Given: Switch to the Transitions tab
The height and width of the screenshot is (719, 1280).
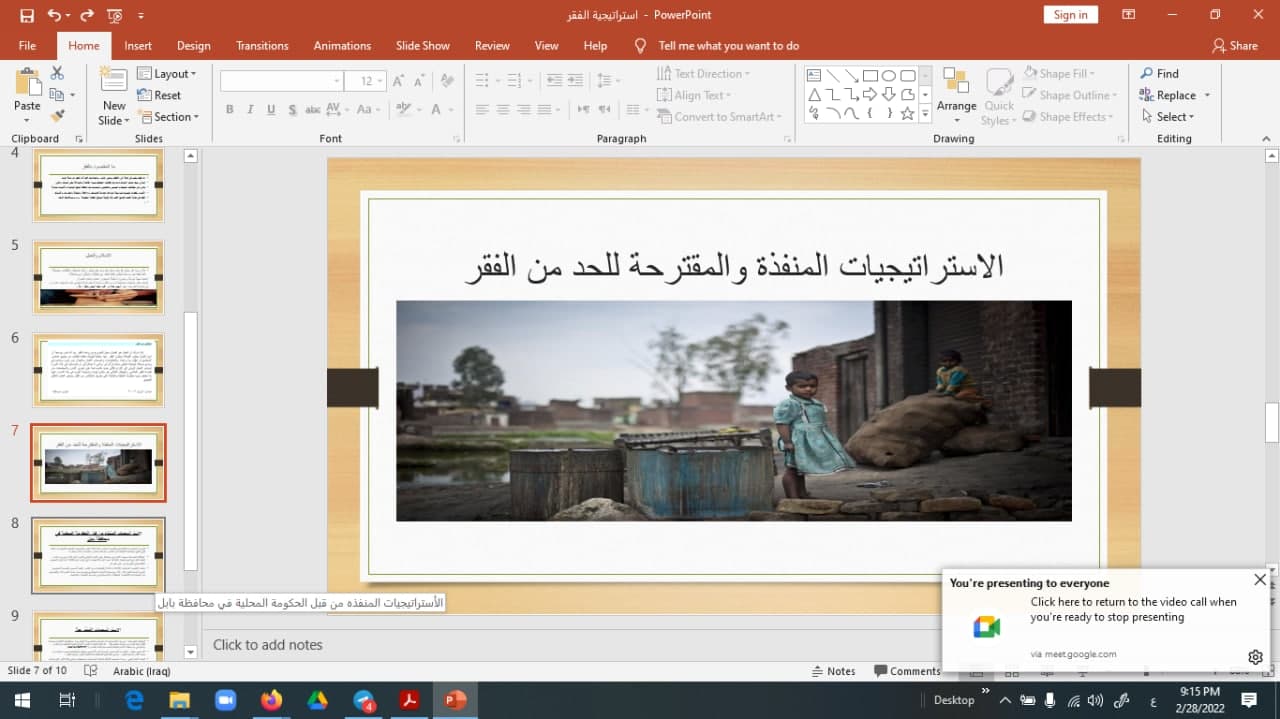Looking at the screenshot, I should tap(262, 46).
